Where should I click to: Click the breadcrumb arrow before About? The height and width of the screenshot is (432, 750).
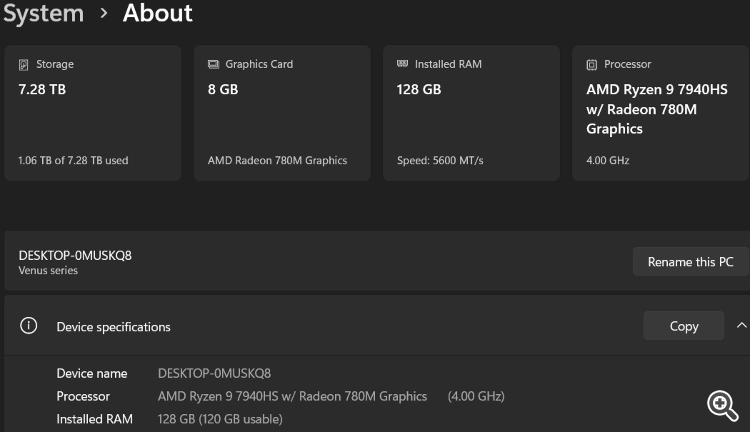click(x=103, y=14)
